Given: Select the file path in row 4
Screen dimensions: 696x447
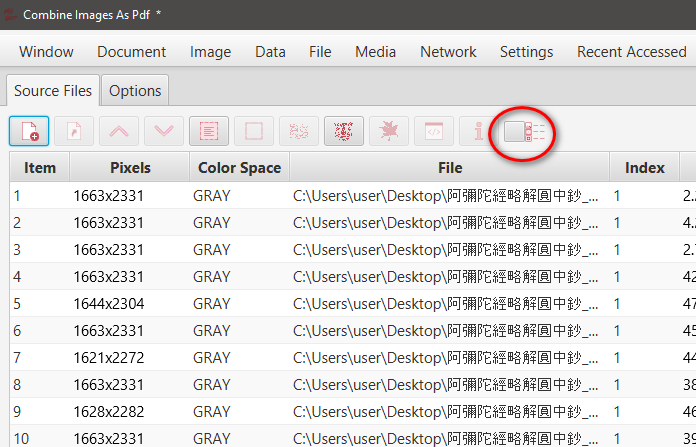Looking at the screenshot, I should (x=445, y=277).
